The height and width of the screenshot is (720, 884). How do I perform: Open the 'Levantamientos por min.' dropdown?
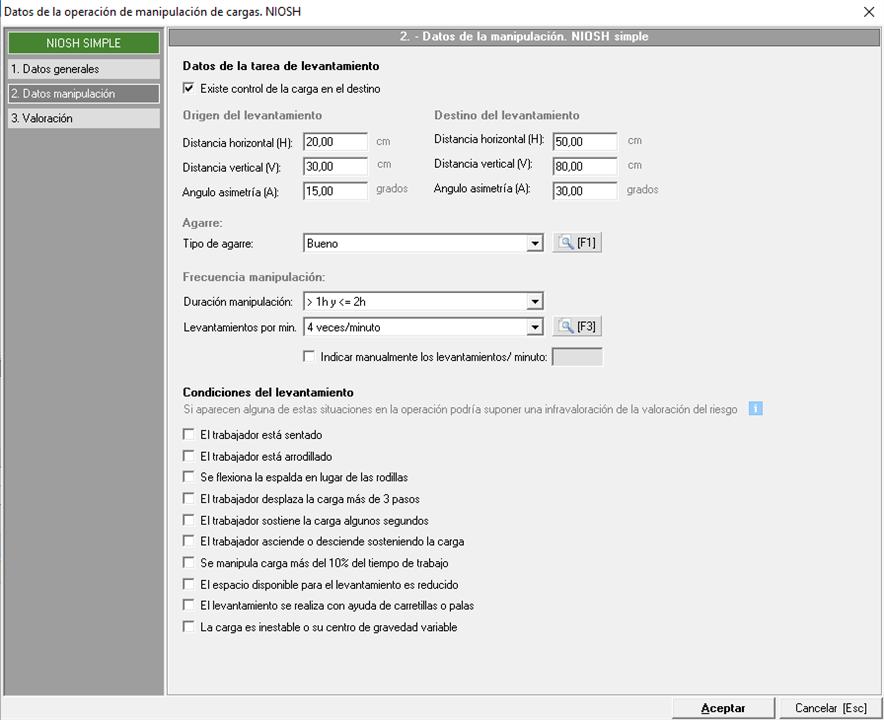tap(535, 326)
